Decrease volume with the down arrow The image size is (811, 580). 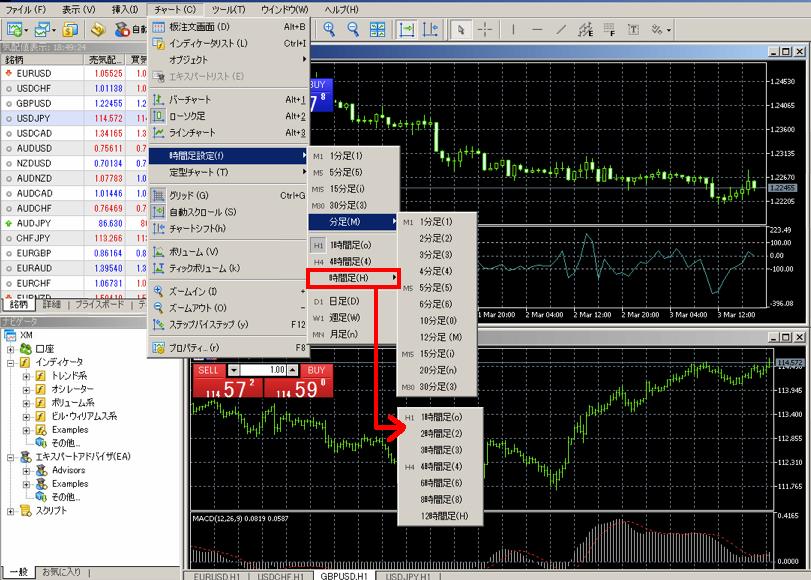click(x=234, y=370)
